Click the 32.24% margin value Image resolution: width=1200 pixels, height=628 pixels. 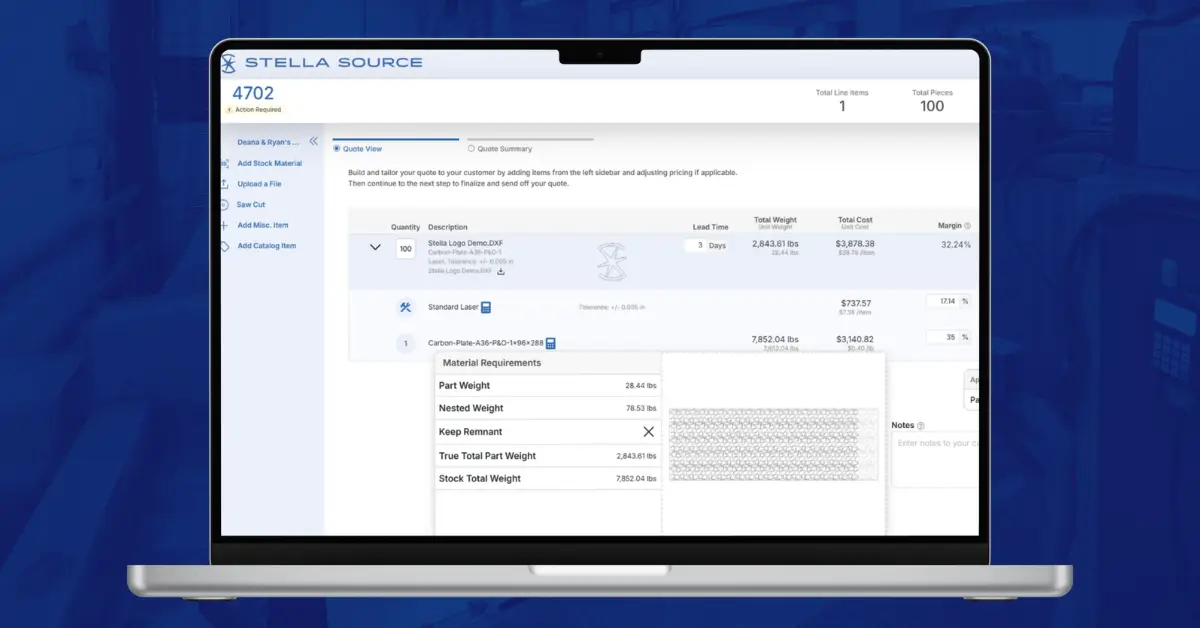click(956, 244)
